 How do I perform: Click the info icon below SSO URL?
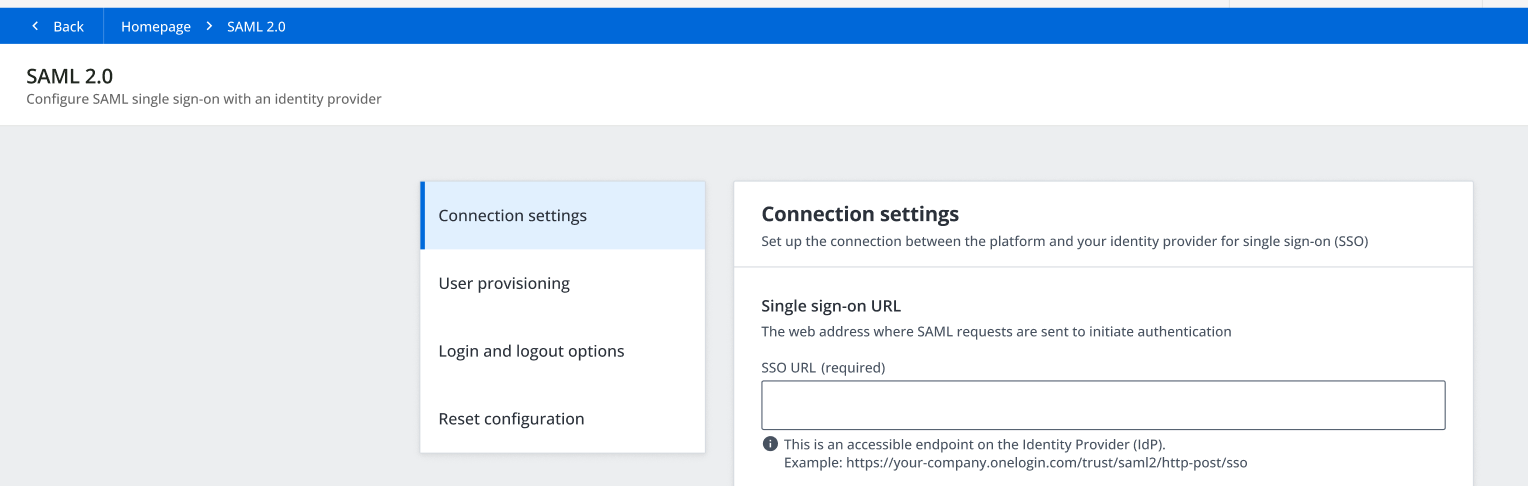click(x=770, y=444)
